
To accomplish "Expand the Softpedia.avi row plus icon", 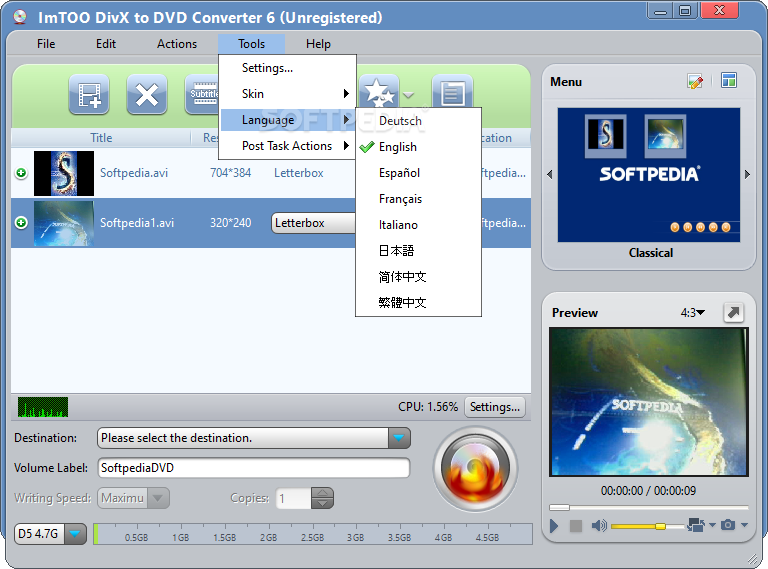I will click(21, 173).
